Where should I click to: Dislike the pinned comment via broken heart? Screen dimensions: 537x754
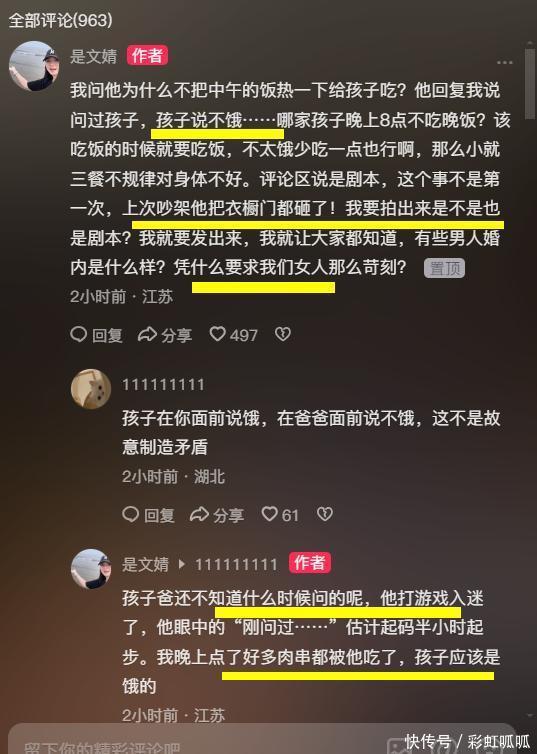click(283, 334)
